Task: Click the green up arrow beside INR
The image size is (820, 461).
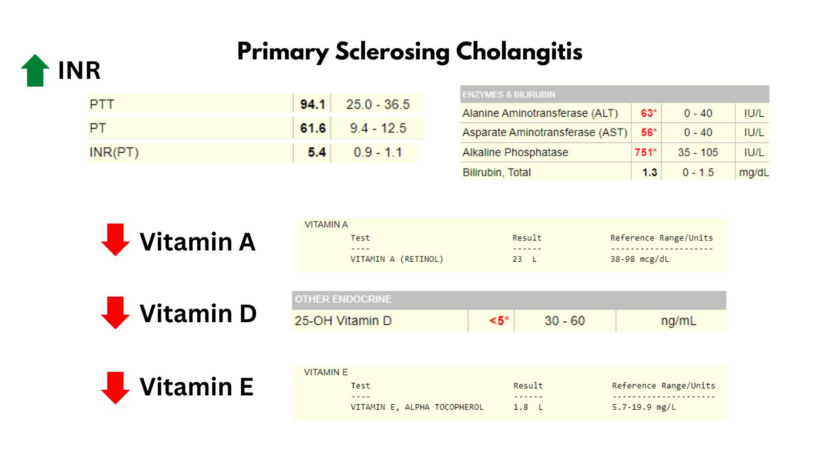Action: (35, 70)
